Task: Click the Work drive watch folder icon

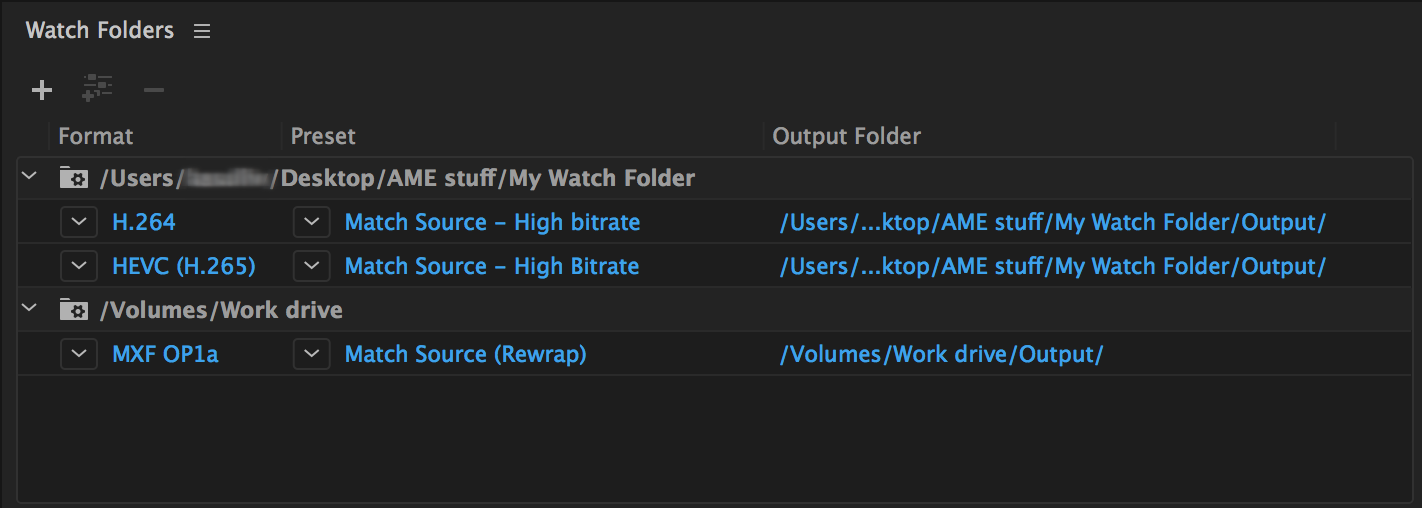Action: point(73,311)
